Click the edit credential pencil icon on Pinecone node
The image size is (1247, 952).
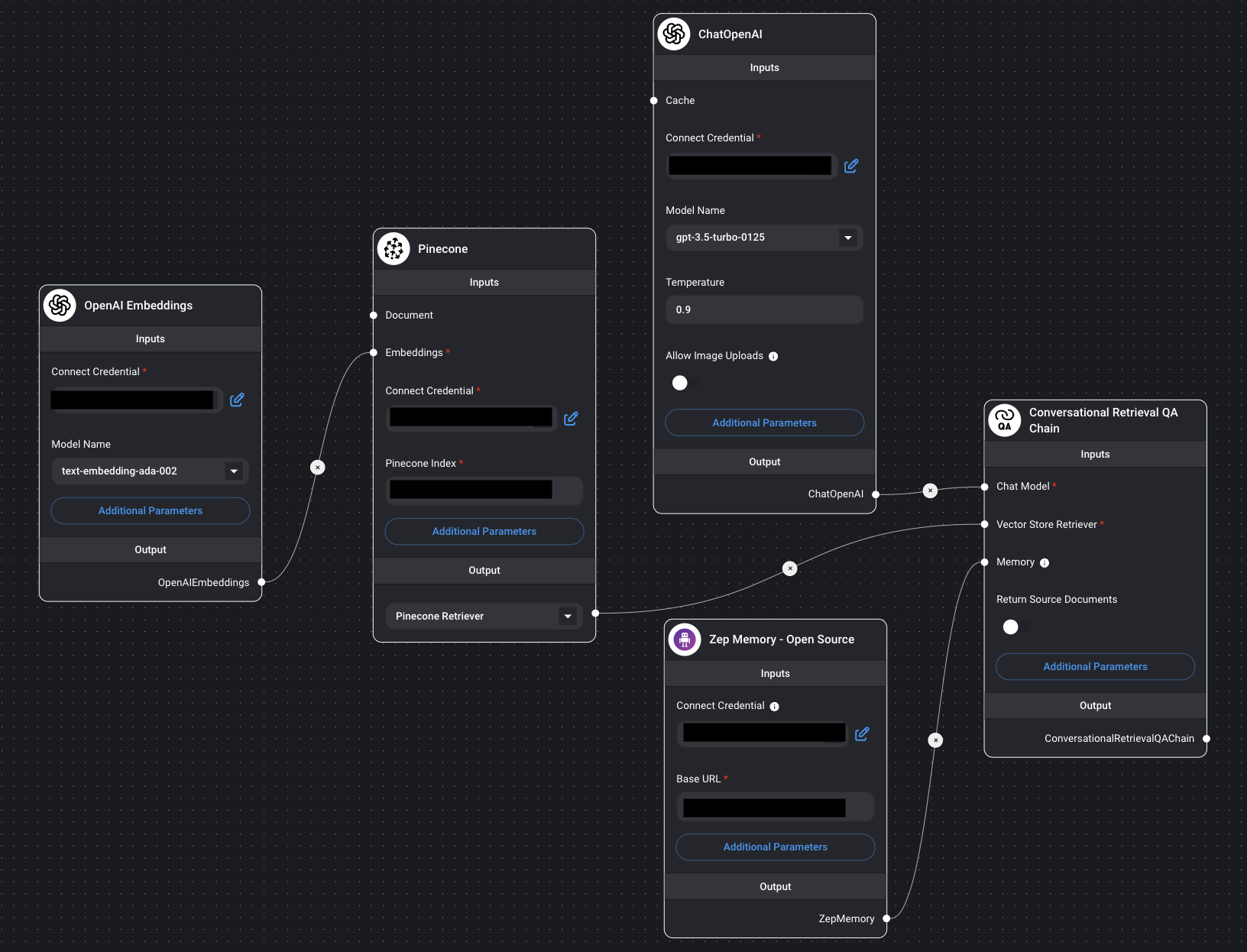pyautogui.click(x=571, y=419)
